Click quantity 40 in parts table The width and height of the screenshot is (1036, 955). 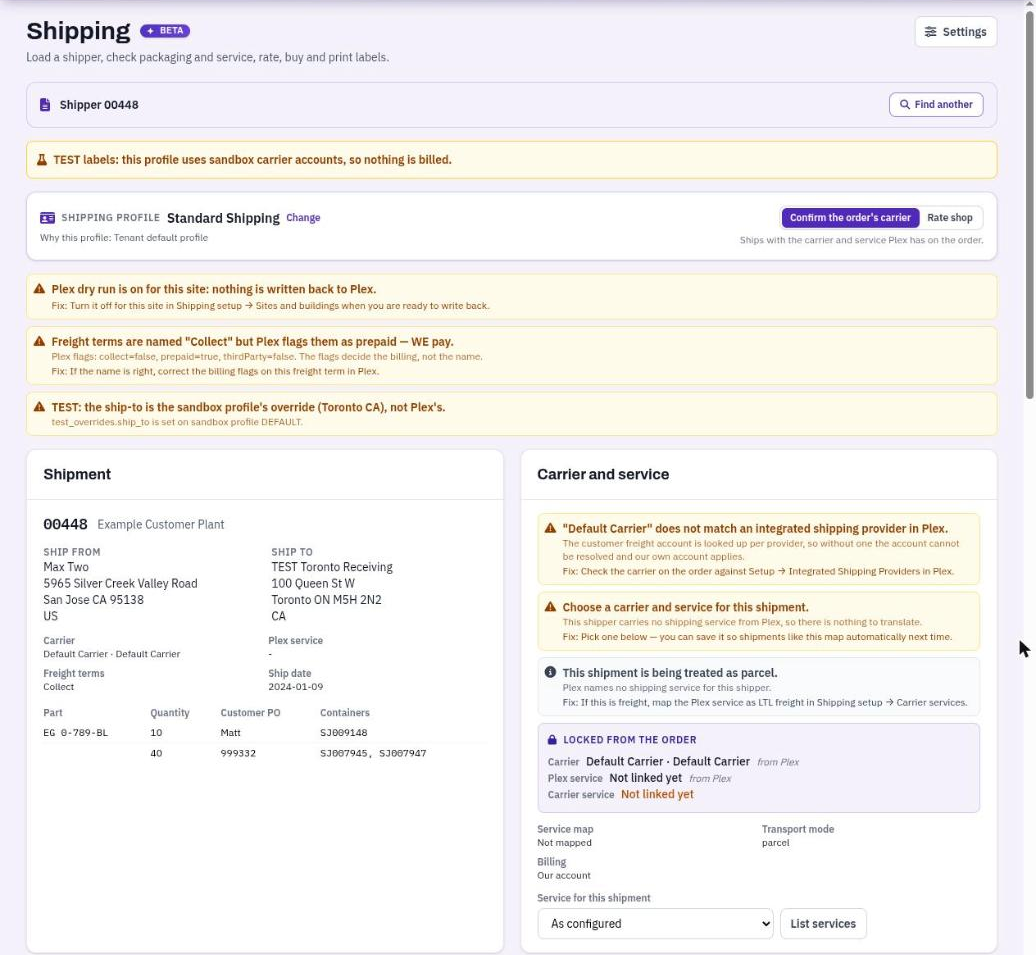(156, 753)
